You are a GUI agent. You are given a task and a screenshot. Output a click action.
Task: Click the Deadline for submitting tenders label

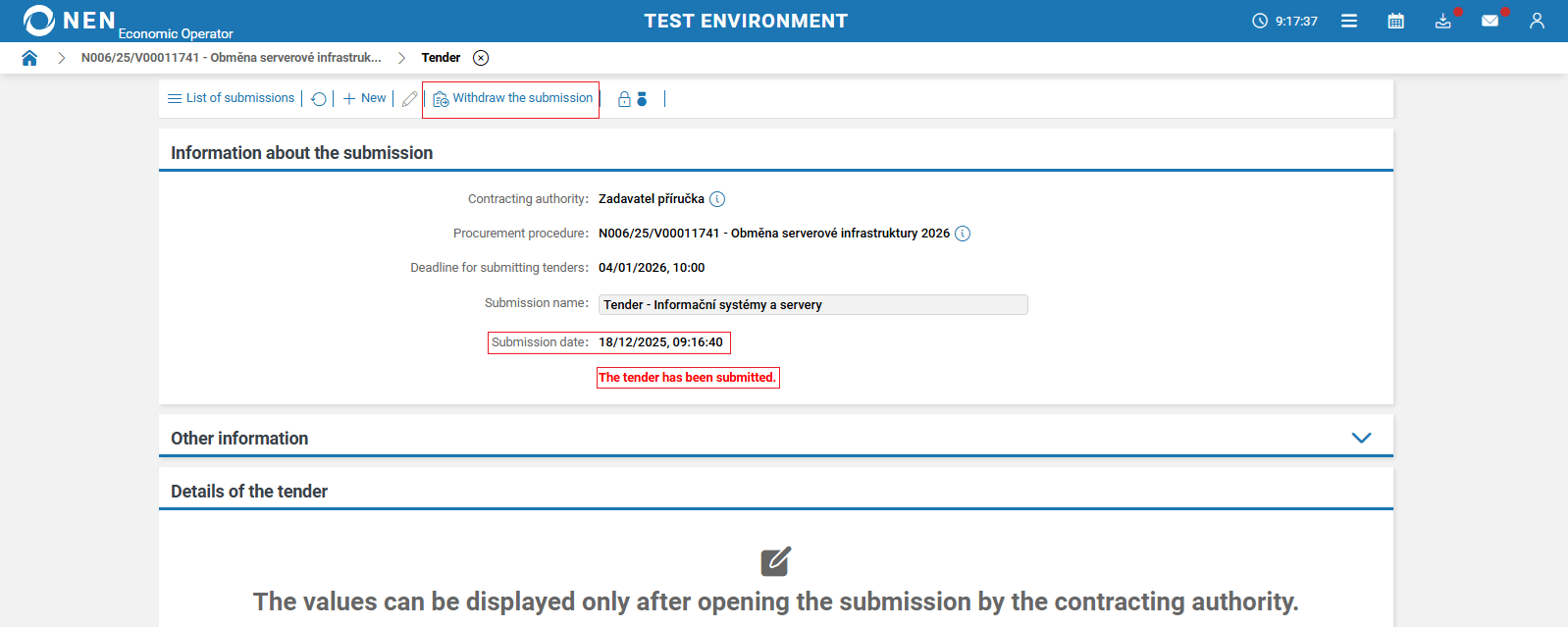pos(499,268)
